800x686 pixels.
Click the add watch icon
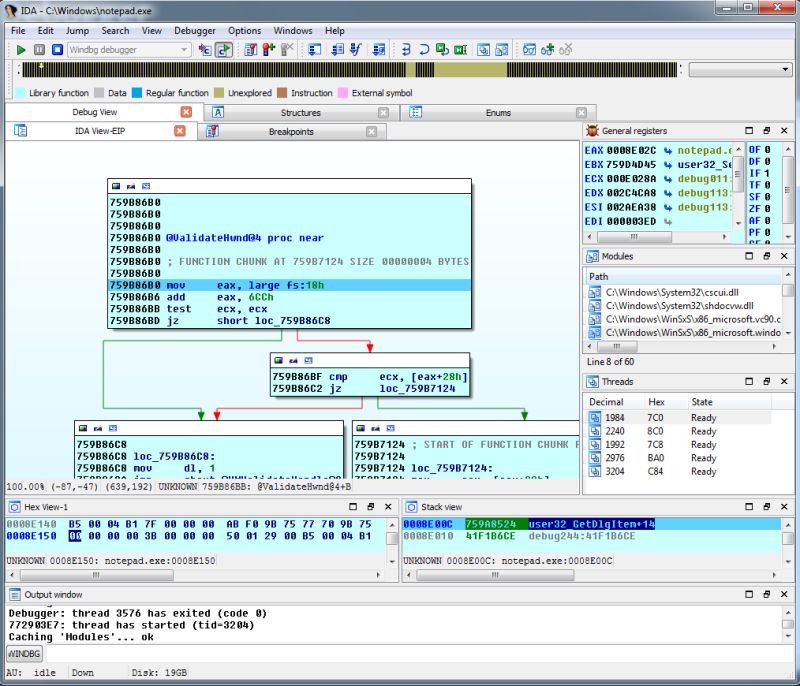pos(547,49)
